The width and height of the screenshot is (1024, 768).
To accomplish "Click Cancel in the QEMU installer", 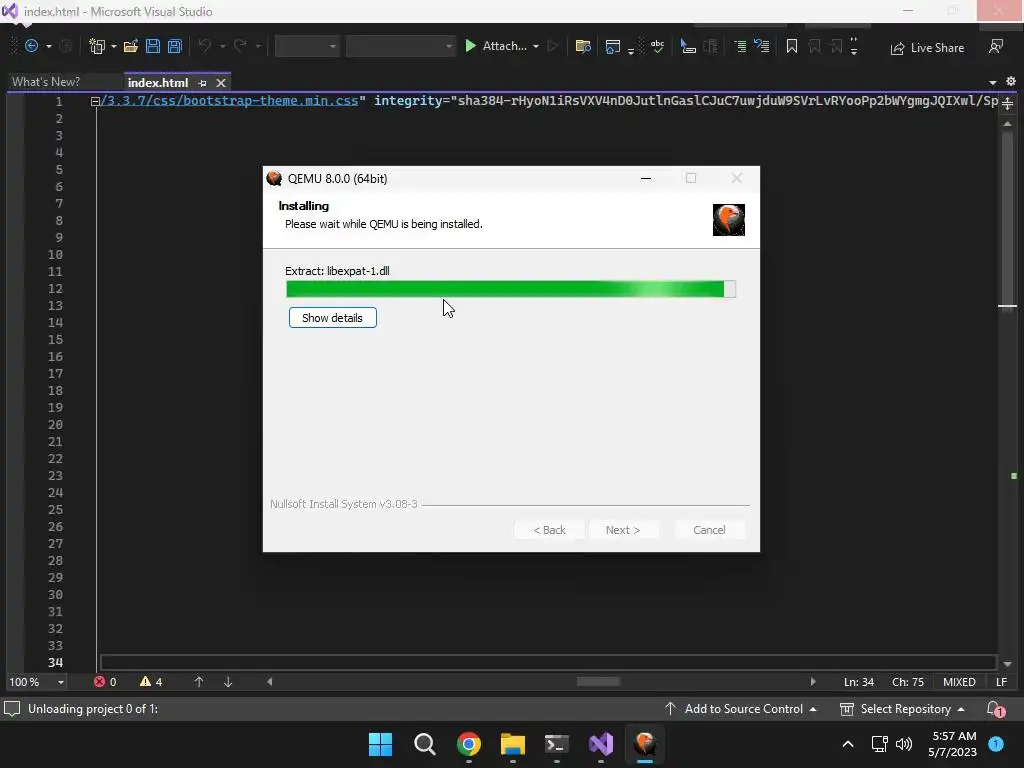I will click(709, 530).
